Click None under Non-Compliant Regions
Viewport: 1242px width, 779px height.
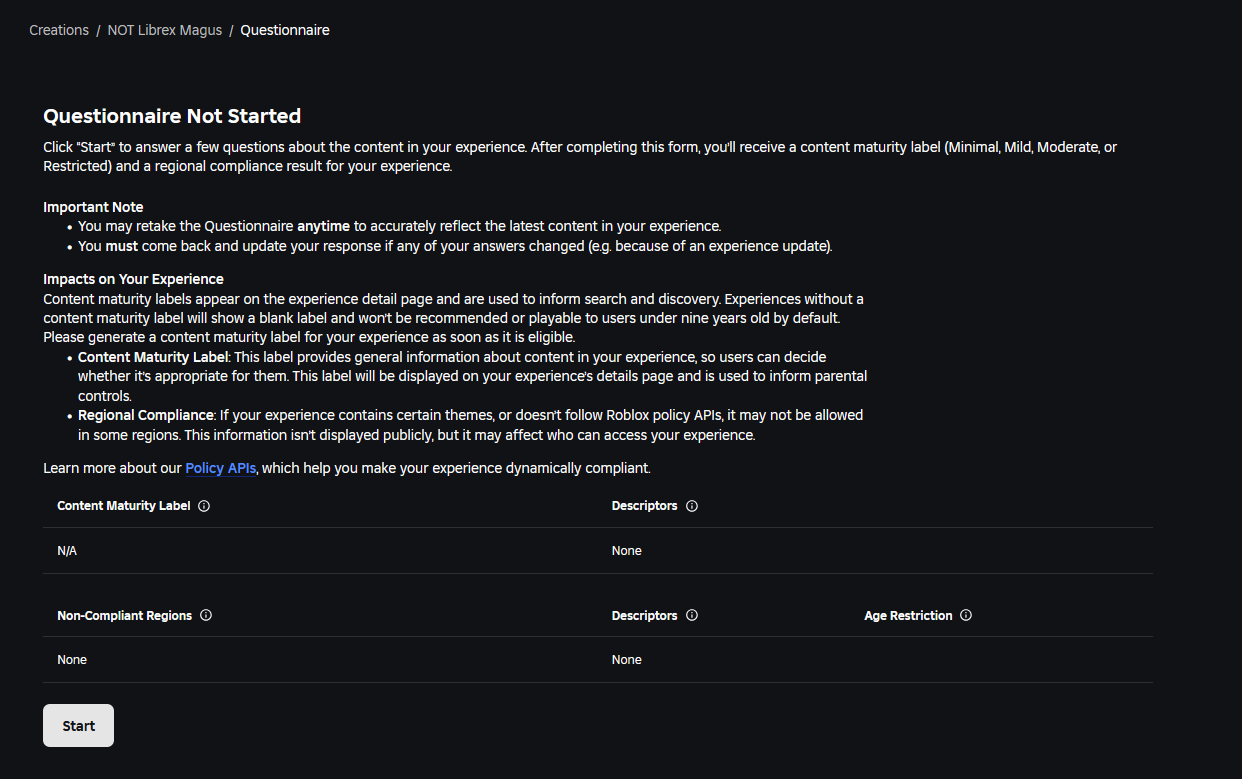click(x=72, y=660)
